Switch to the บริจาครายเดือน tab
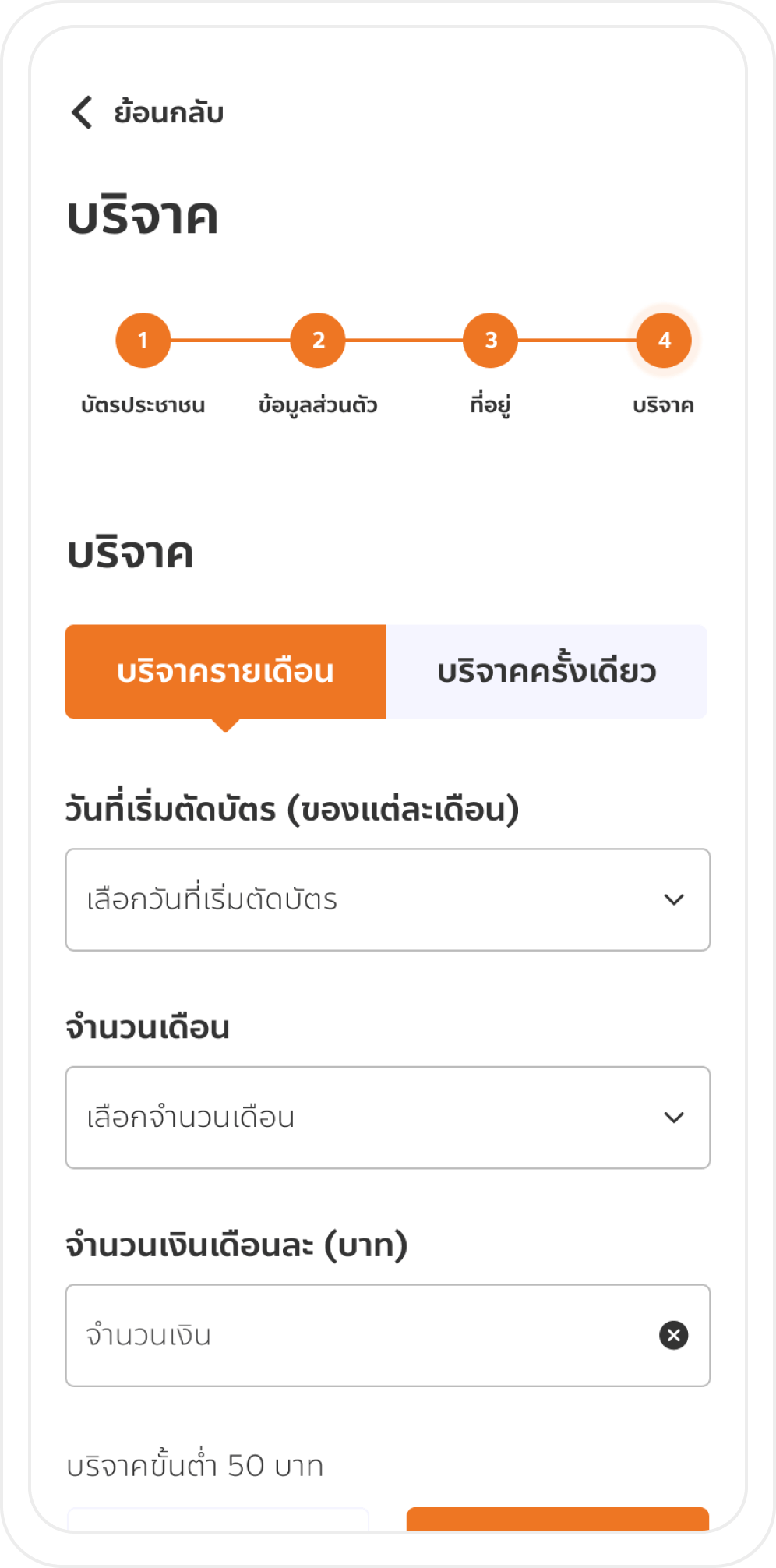Screen dimensions: 776x1568 tap(226, 672)
